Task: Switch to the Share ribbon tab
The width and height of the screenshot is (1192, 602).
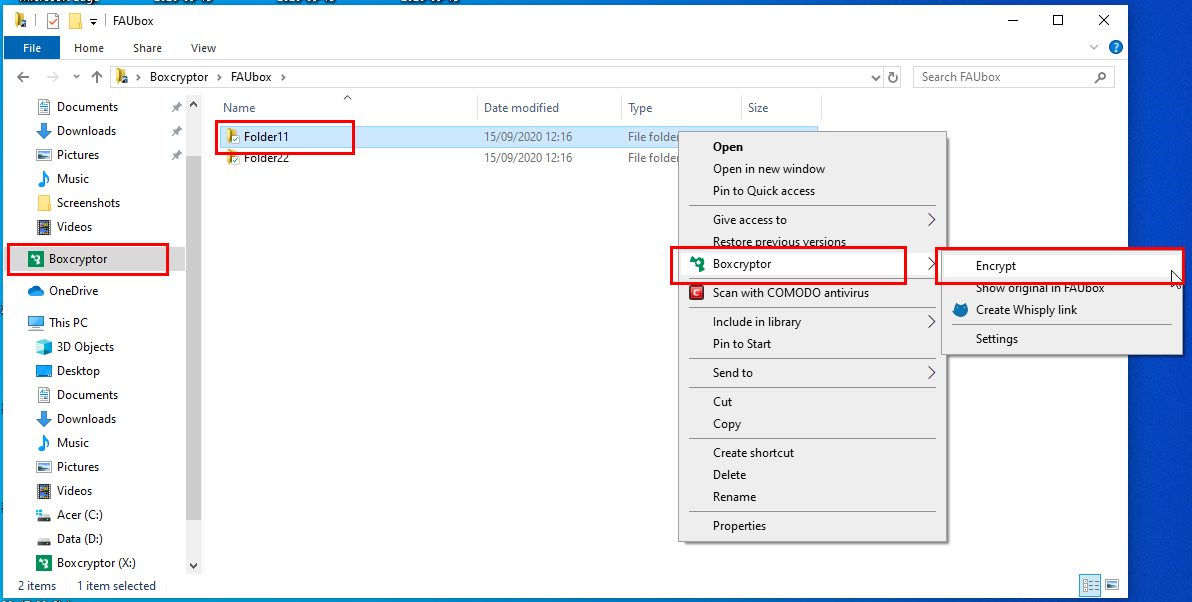Action: click(147, 48)
